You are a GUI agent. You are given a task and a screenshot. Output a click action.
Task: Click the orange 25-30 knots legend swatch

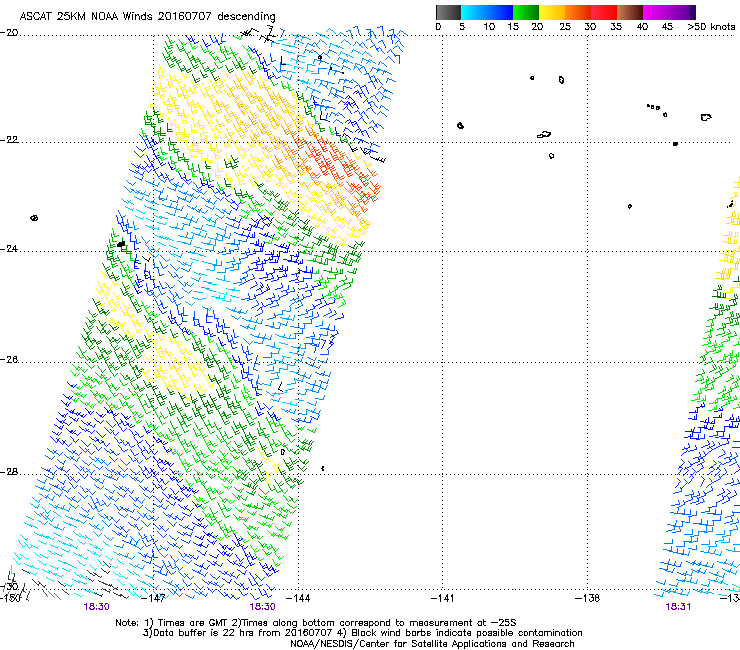[x=577, y=12]
